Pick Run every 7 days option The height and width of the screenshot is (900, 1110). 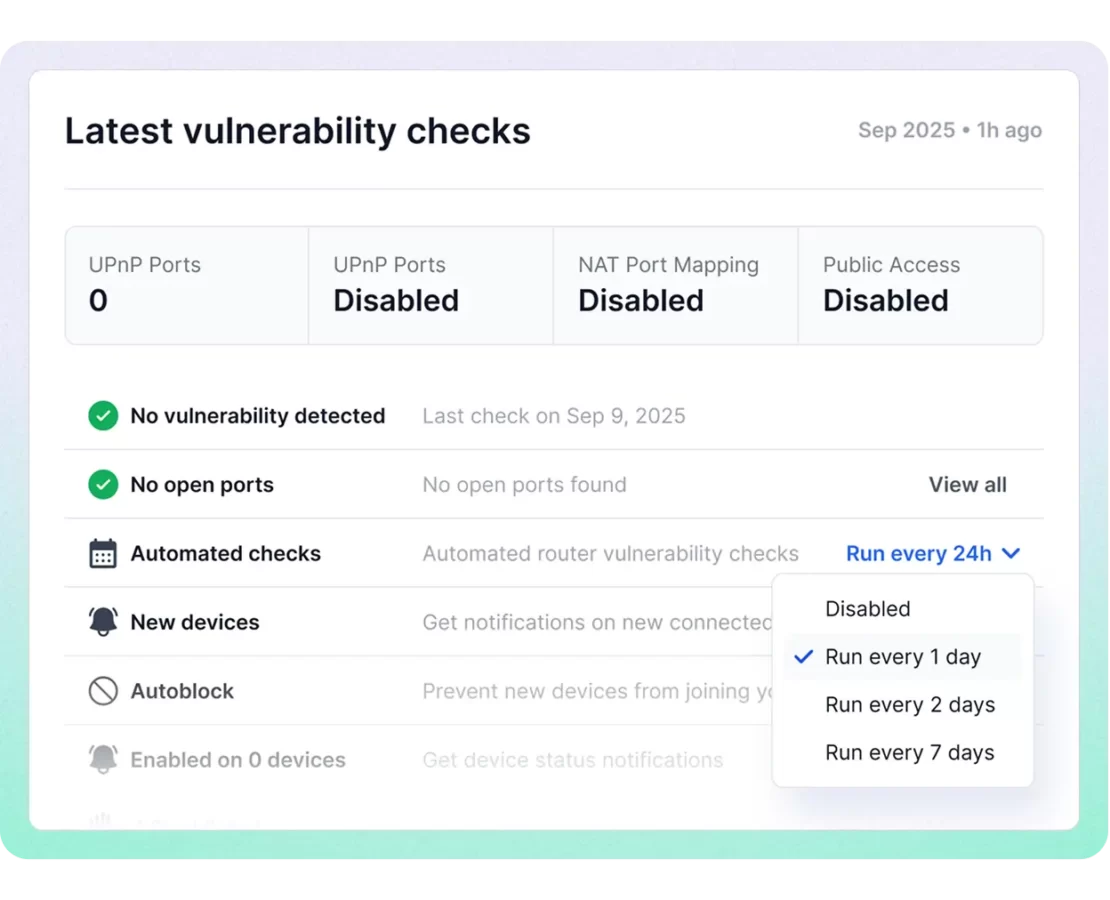909,753
